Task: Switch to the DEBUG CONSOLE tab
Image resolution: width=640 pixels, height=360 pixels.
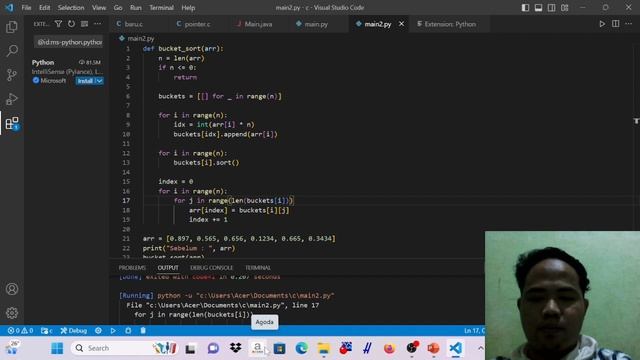Action: [x=211, y=268]
